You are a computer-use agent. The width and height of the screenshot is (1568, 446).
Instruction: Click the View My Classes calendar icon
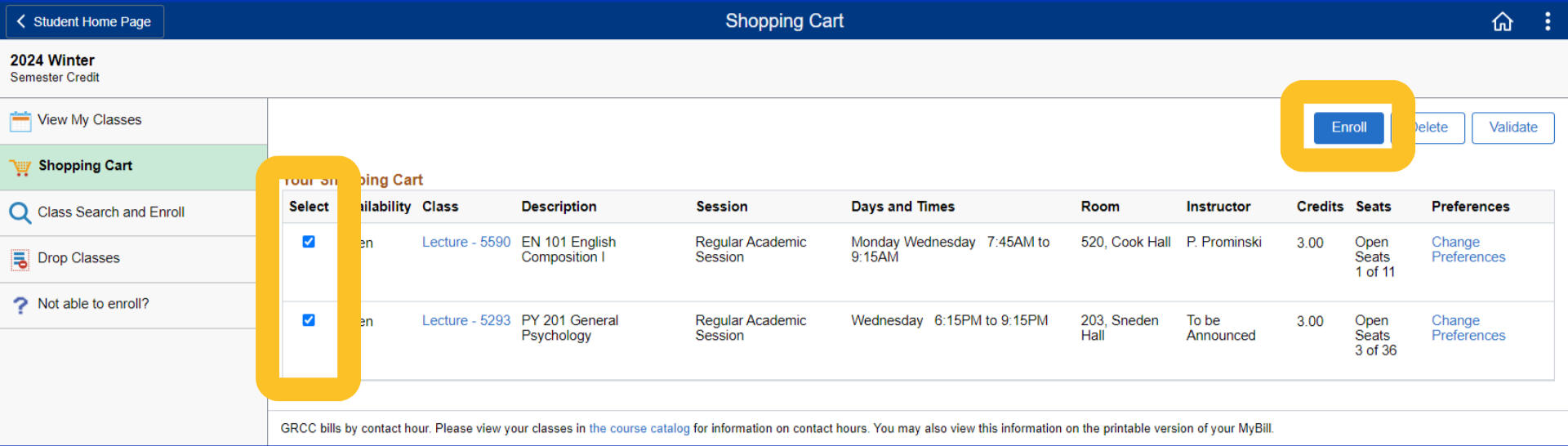(20, 121)
